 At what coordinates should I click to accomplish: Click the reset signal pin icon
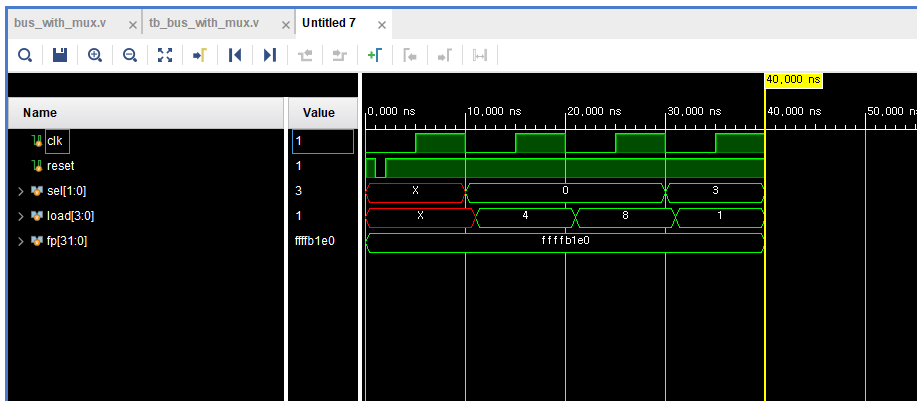[x=37, y=166]
